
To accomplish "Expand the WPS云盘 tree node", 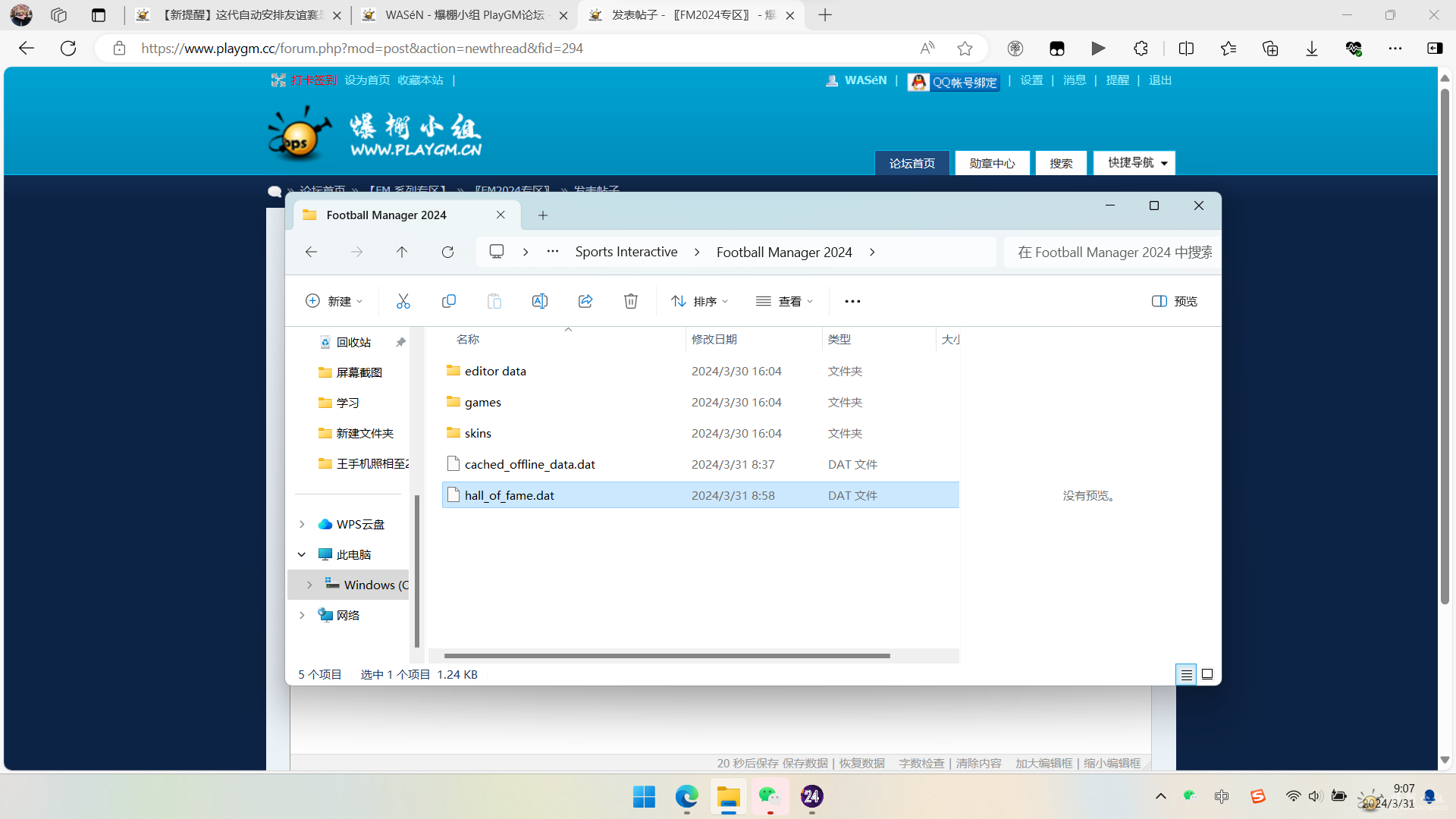I will click(x=302, y=524).
